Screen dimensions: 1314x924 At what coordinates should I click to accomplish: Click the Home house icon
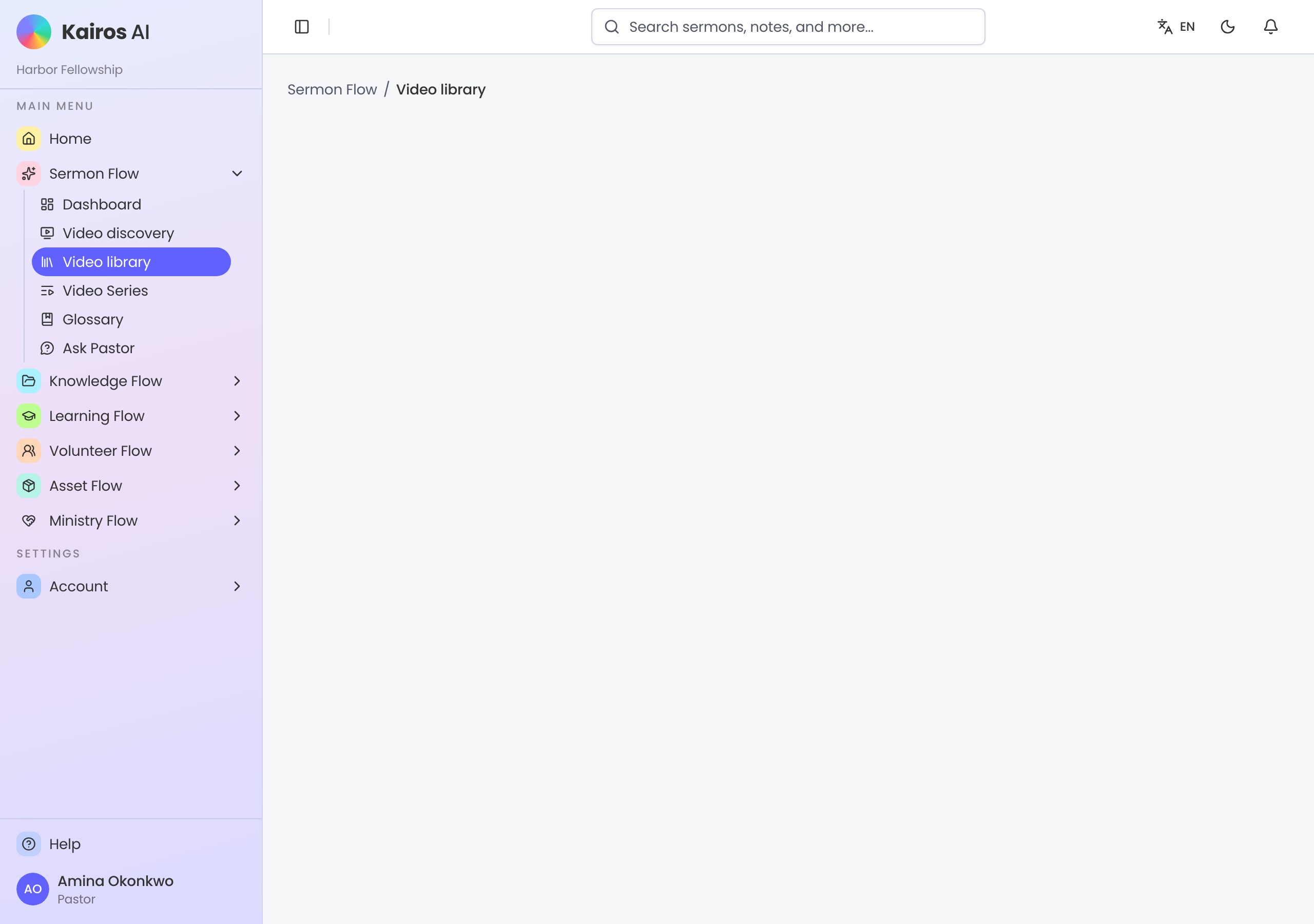29,139
